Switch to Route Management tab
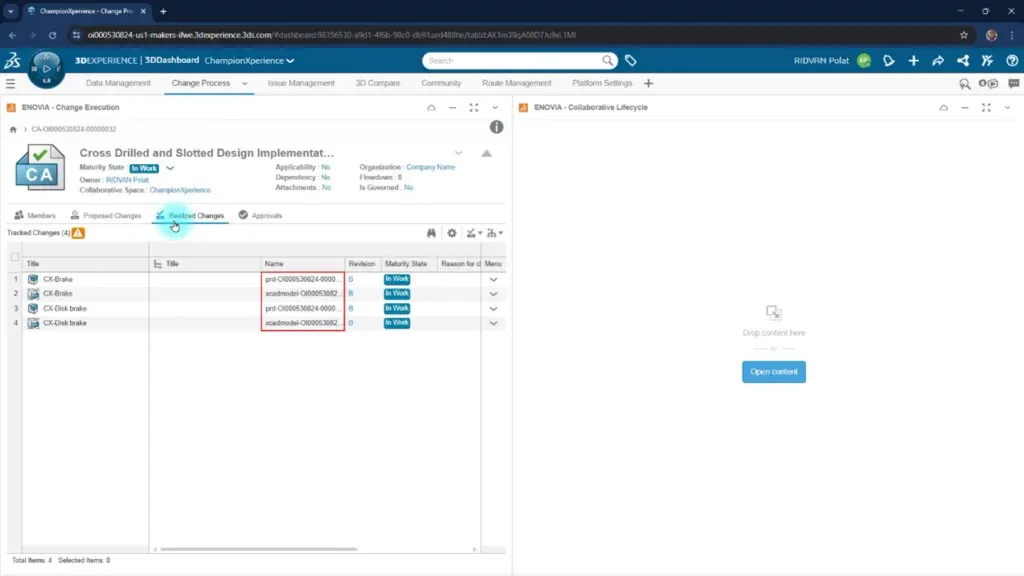 coord(517,84)
